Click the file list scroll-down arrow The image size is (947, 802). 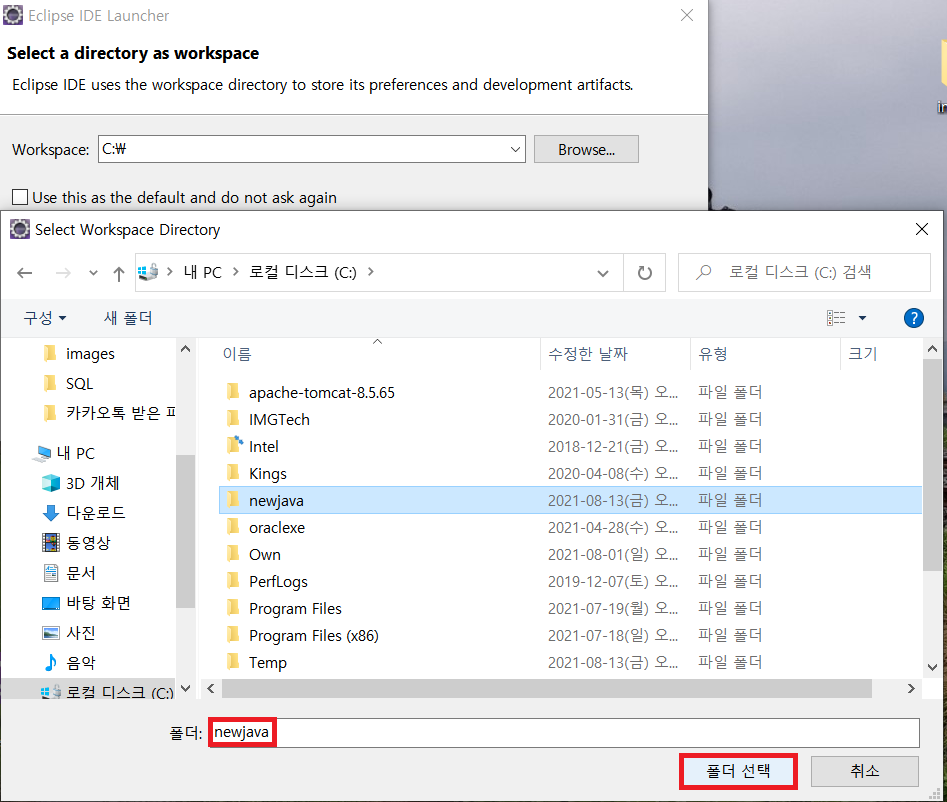click(x=932, y=667)
